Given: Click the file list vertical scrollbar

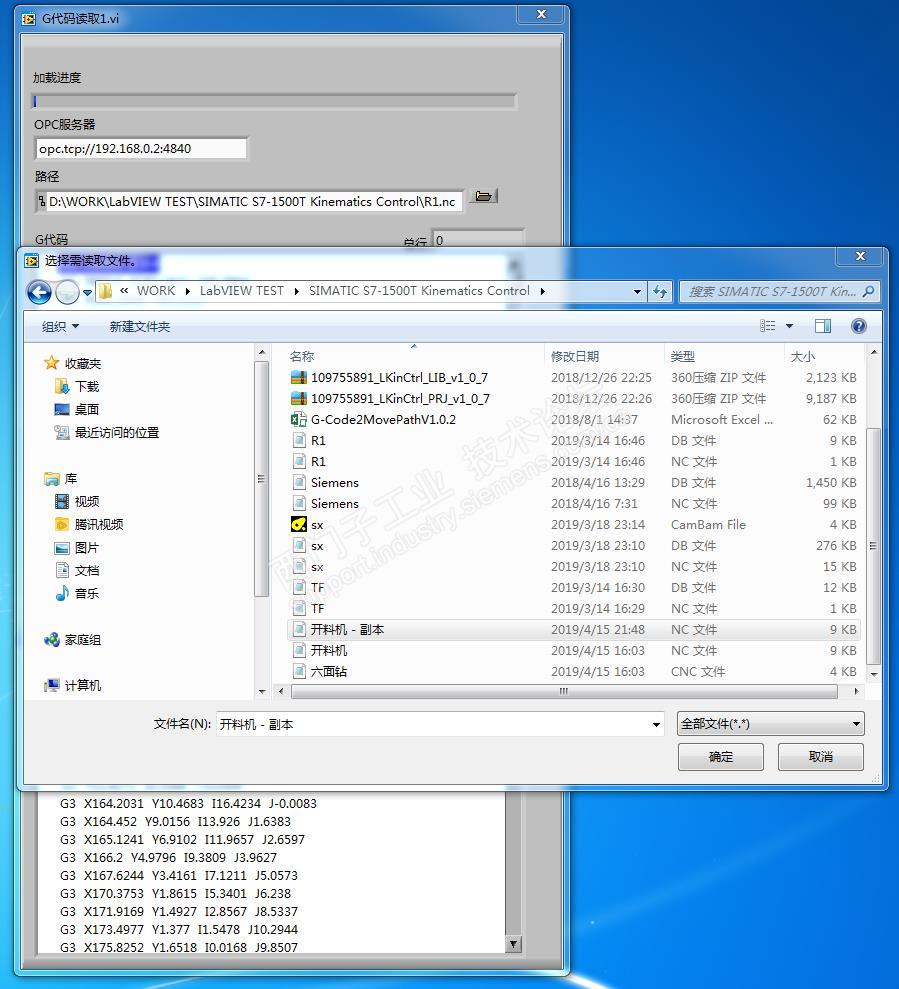Looking at the screenshot, I should pos(874,546).
